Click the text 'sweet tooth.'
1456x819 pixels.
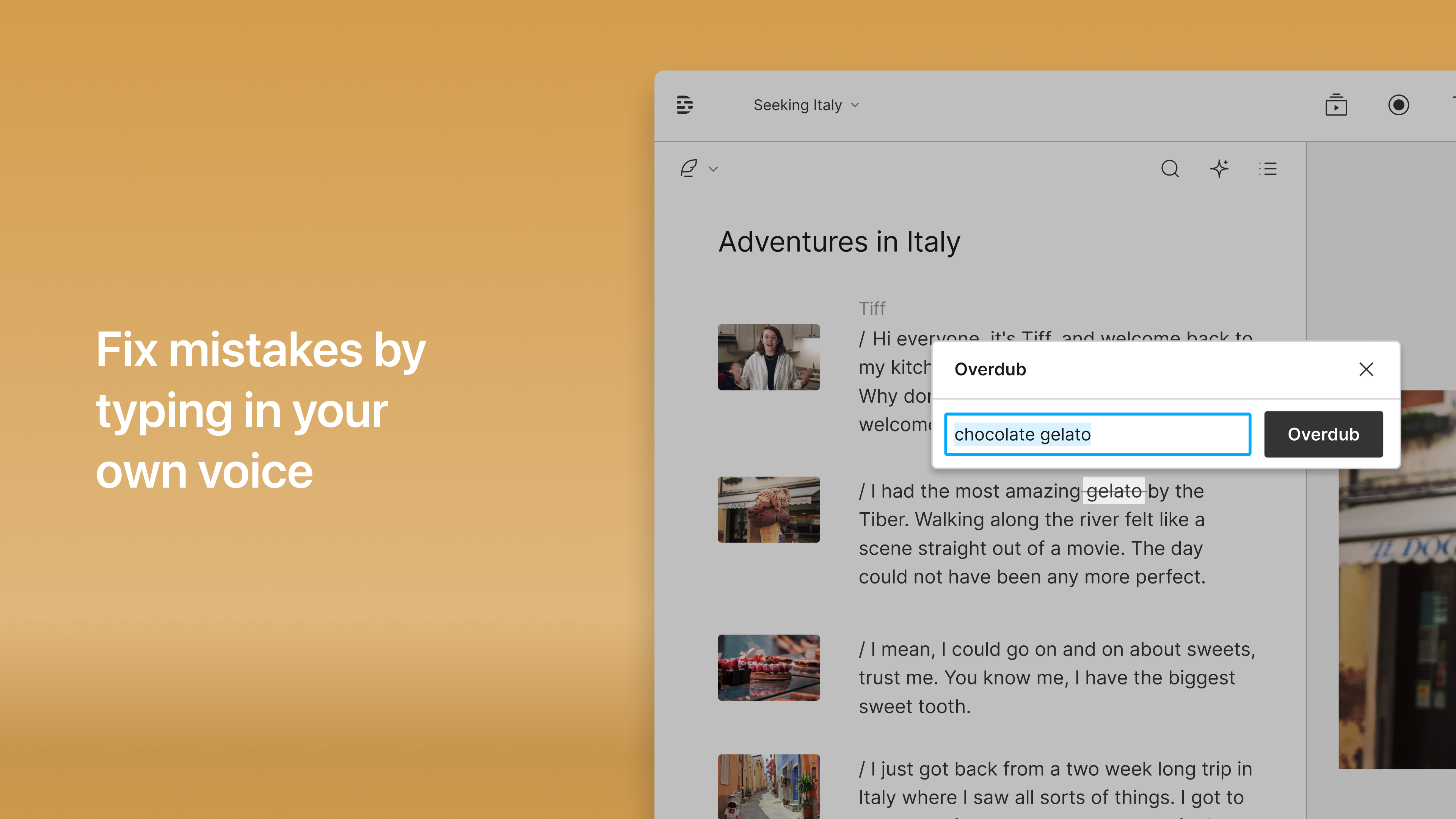pyautogui.click(x=915, y=706)
